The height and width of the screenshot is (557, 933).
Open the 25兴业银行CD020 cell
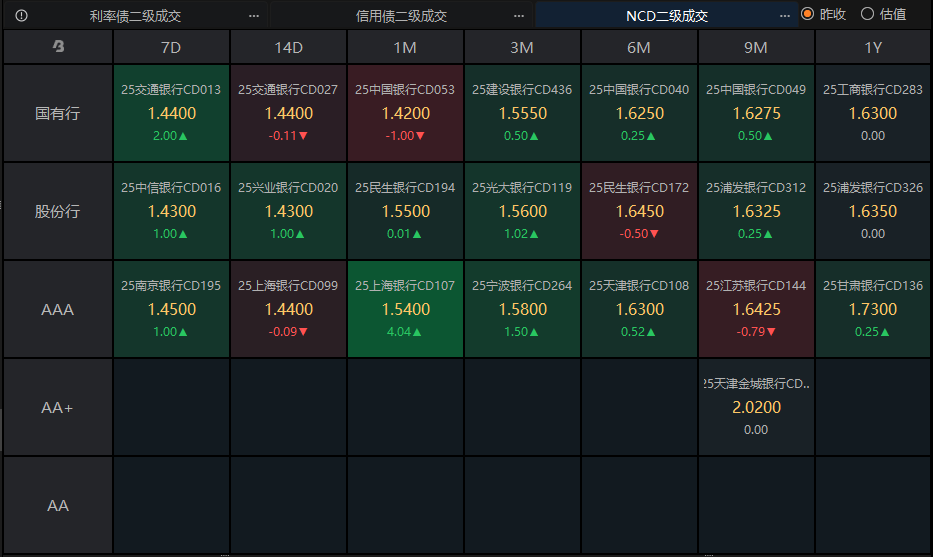288,211
